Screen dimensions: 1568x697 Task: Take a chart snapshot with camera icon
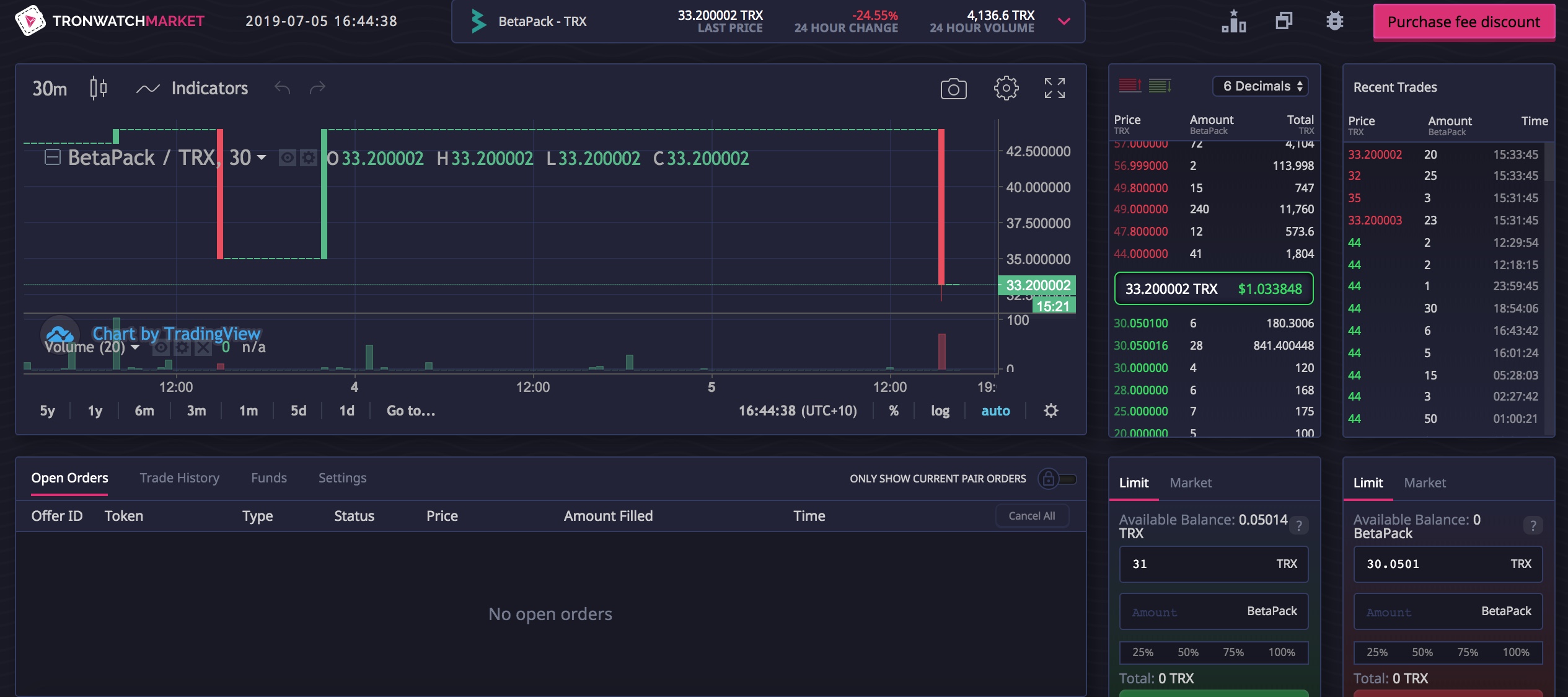(x=953, y=89)
